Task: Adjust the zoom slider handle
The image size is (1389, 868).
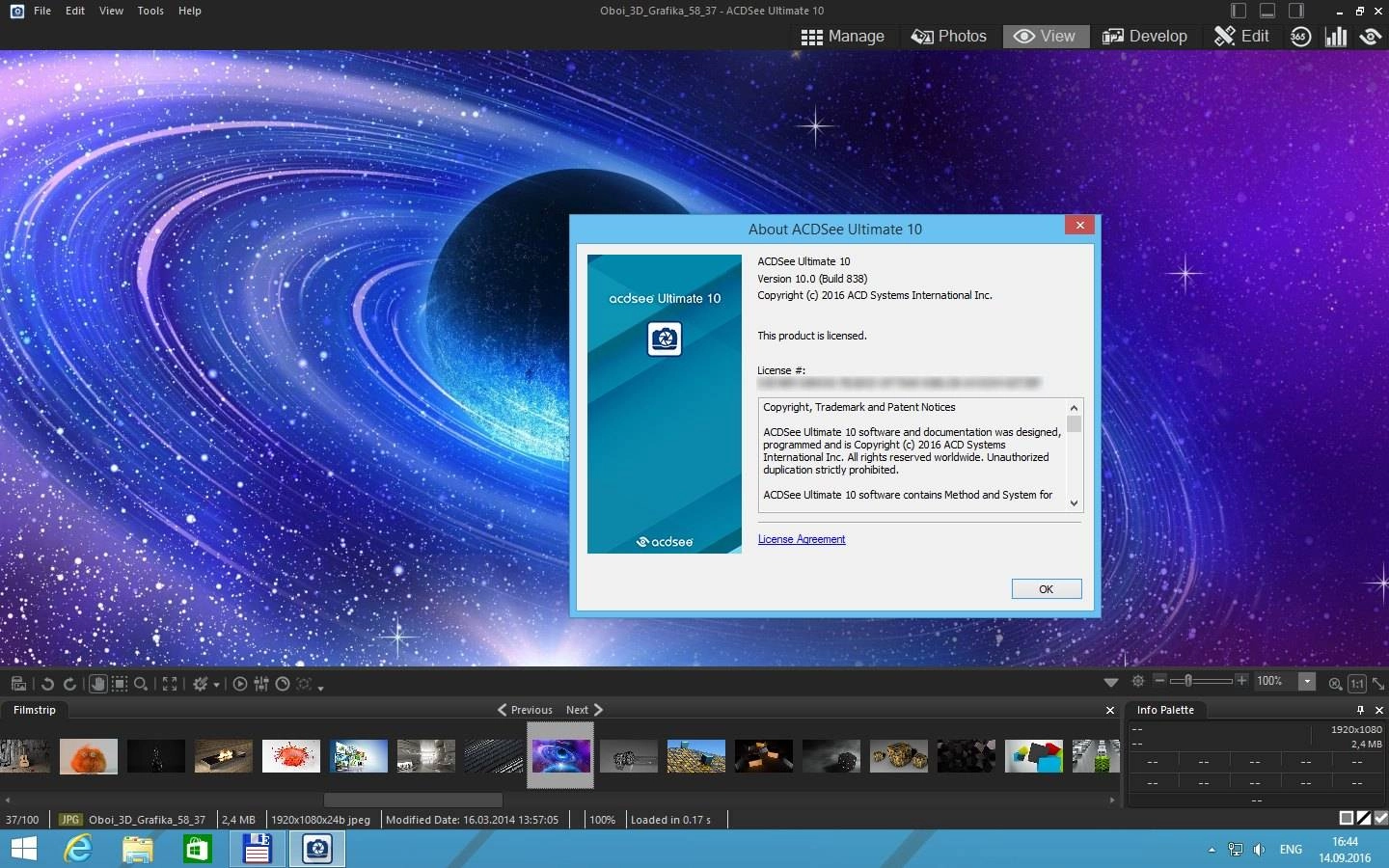Action: click(1188, 681)
